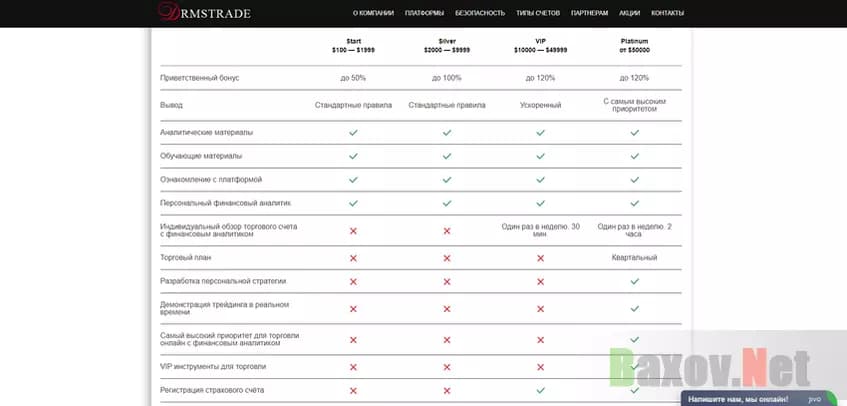Click the Platinum account column header
Image resolution: width=847 pixels, height=406 pixels.
pyautogui.click(x=634, y=45)
